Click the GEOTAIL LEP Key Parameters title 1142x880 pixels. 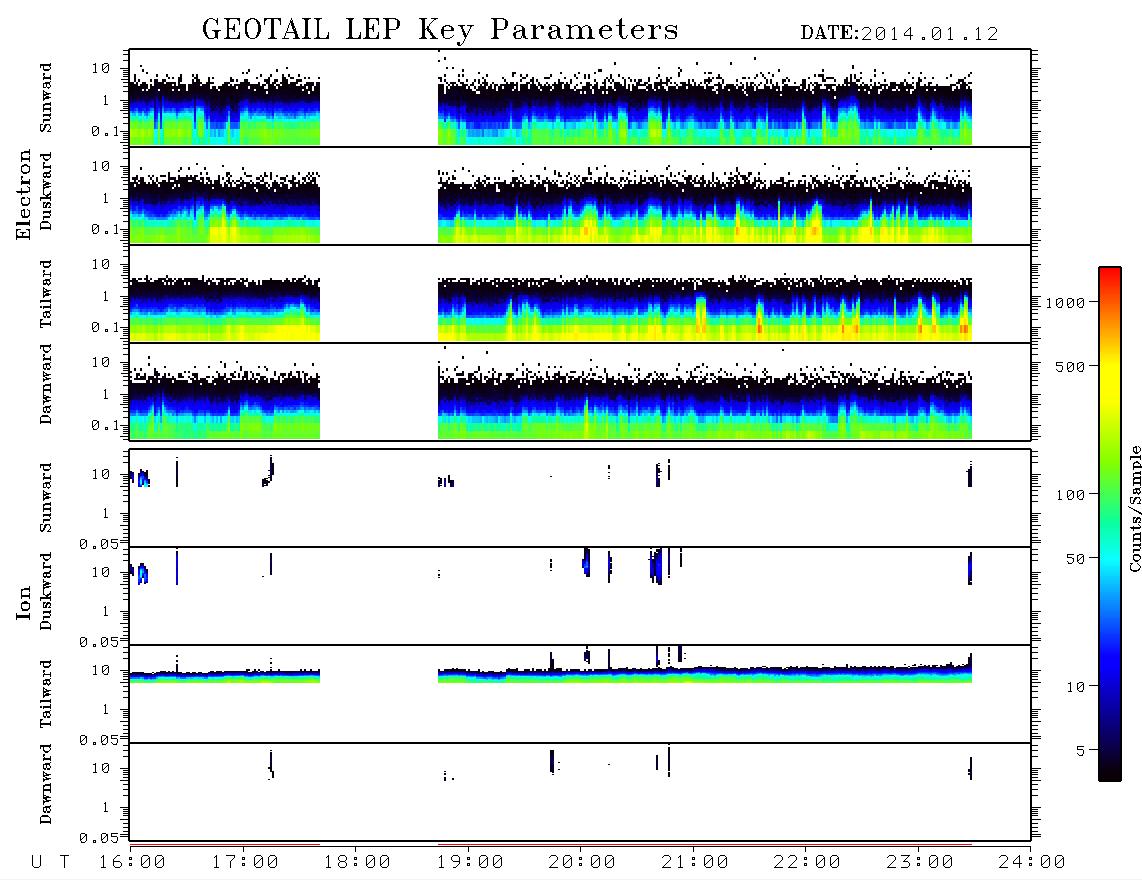tap(440, 30)
